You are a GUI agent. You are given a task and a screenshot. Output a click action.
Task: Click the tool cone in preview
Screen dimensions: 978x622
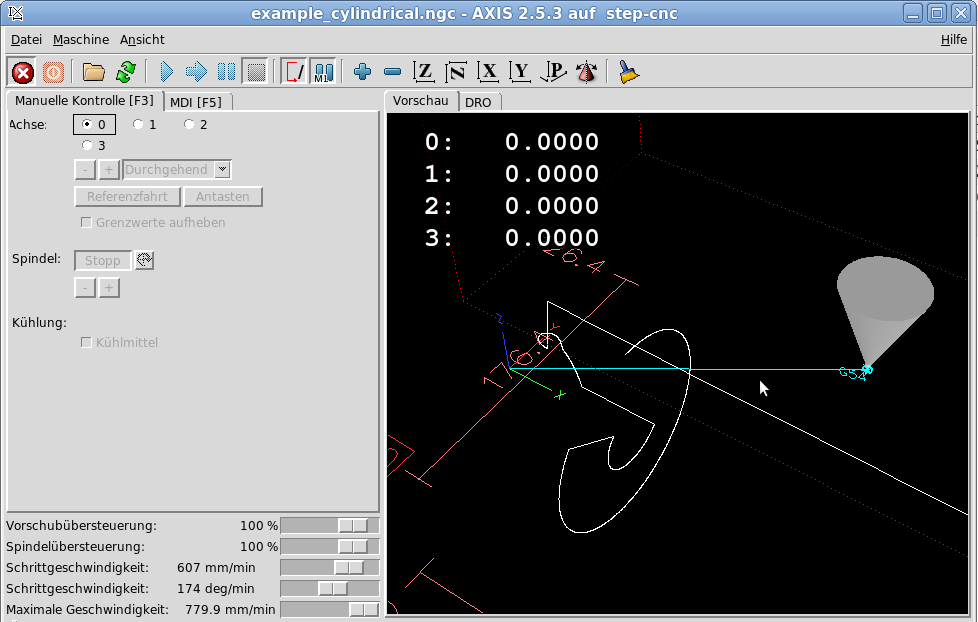[x=884, y=308]
